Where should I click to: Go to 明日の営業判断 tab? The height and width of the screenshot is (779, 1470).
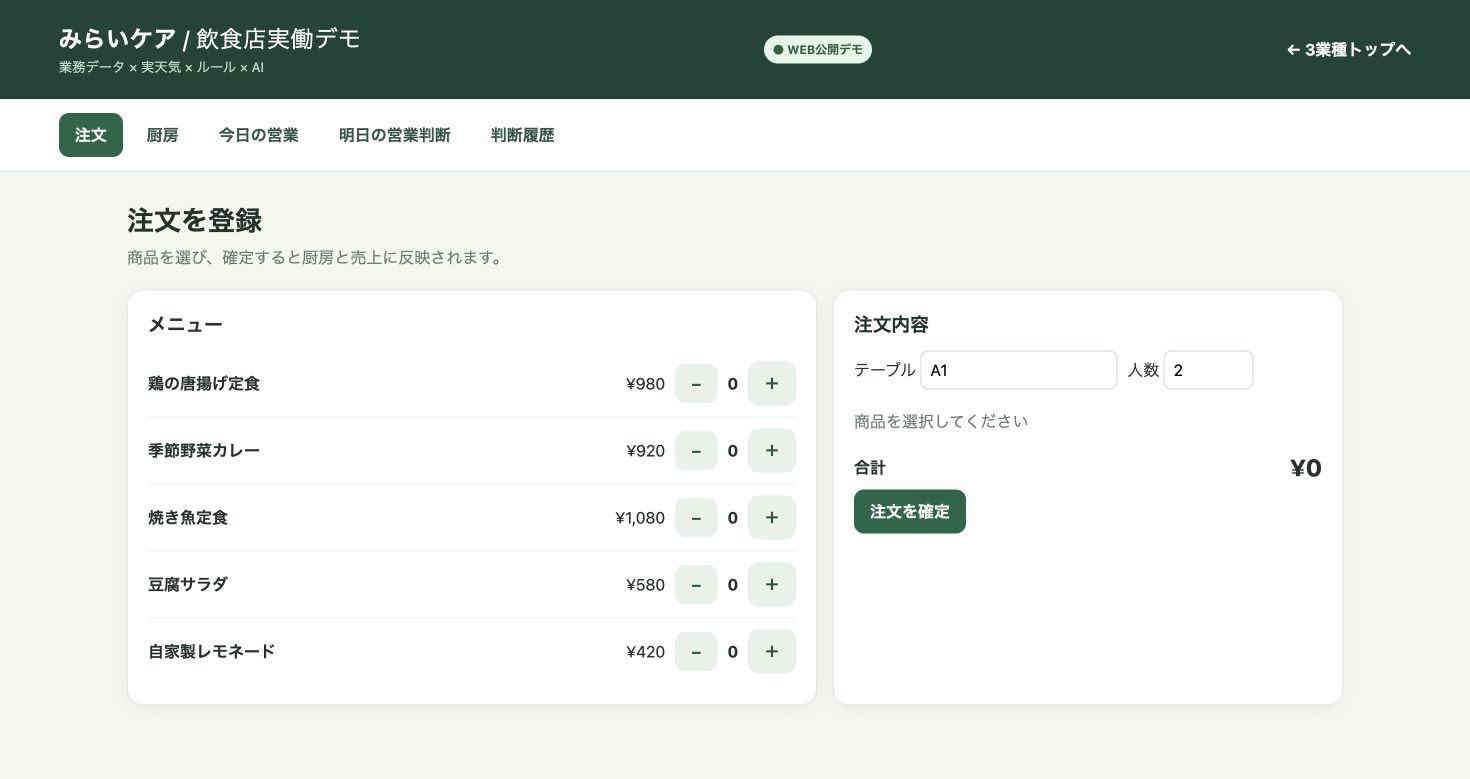[x=395, y=135]
